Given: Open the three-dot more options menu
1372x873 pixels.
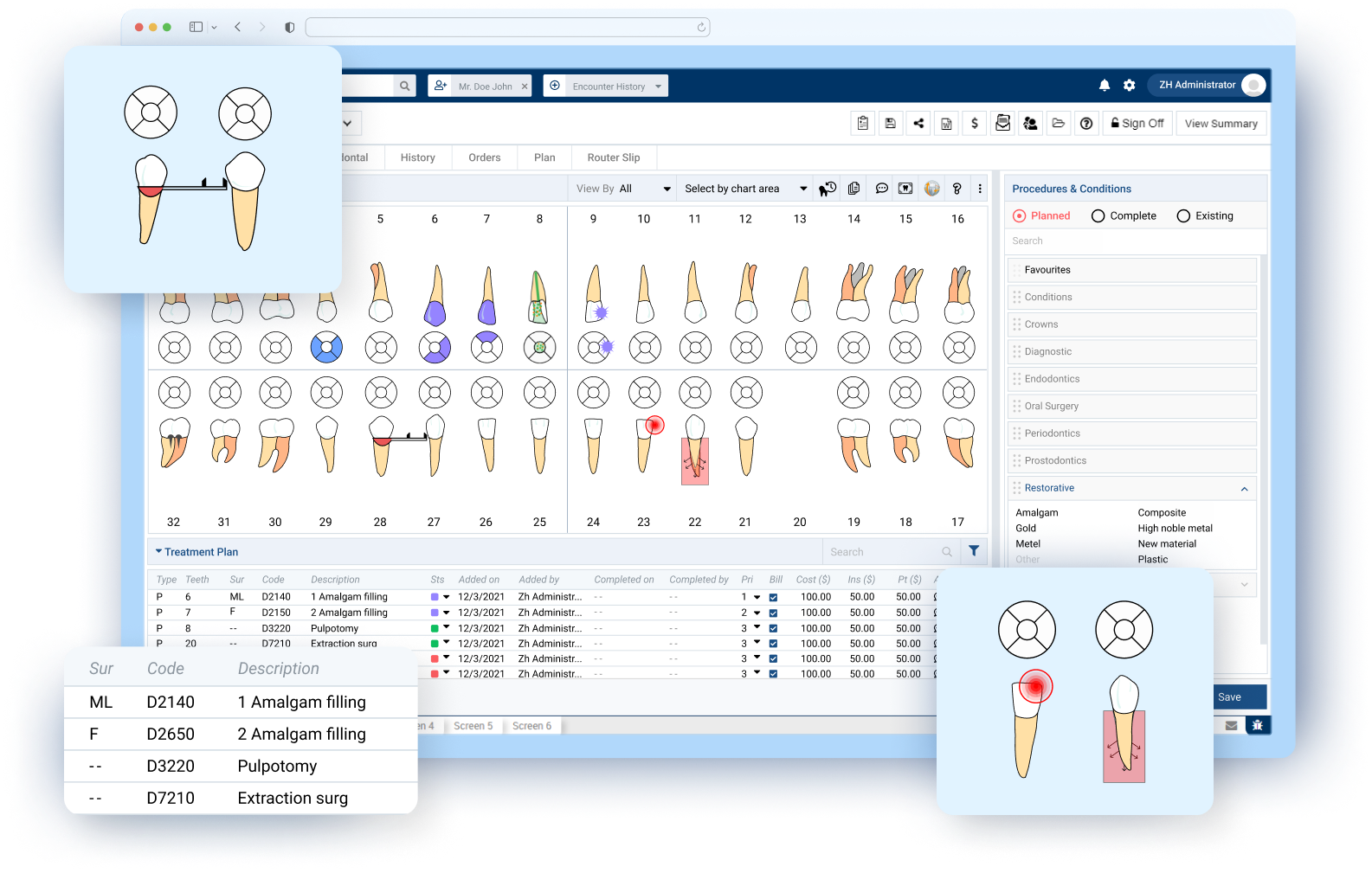Looking at the screenshot, I should [x=980, y=189].
